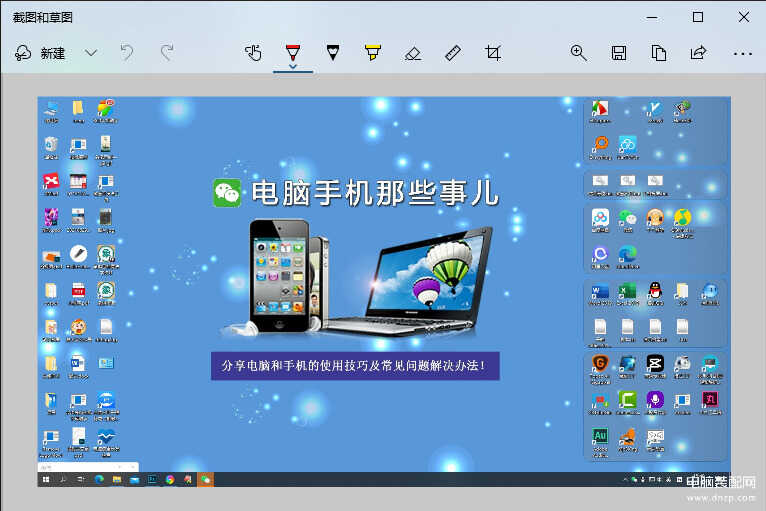This screenshot has width=766, height=511.
Task: Click the 新建 new snip button
Action: click(x=40, y=53)
